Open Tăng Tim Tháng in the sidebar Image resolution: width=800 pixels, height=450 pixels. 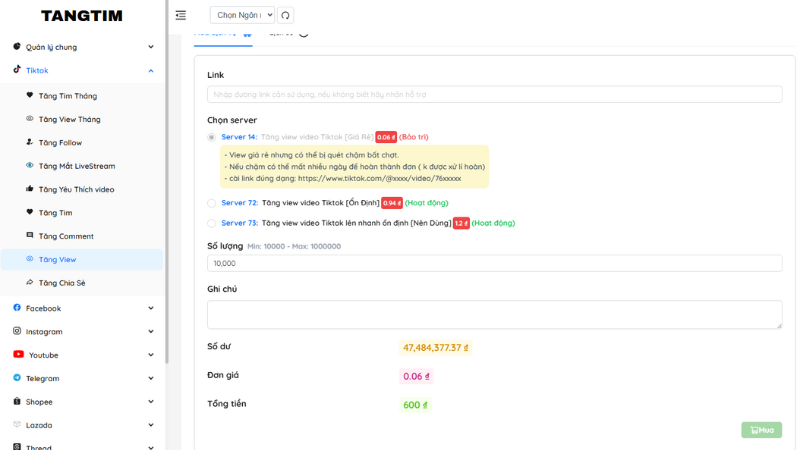pyautogui.click(x=67, y=96)
